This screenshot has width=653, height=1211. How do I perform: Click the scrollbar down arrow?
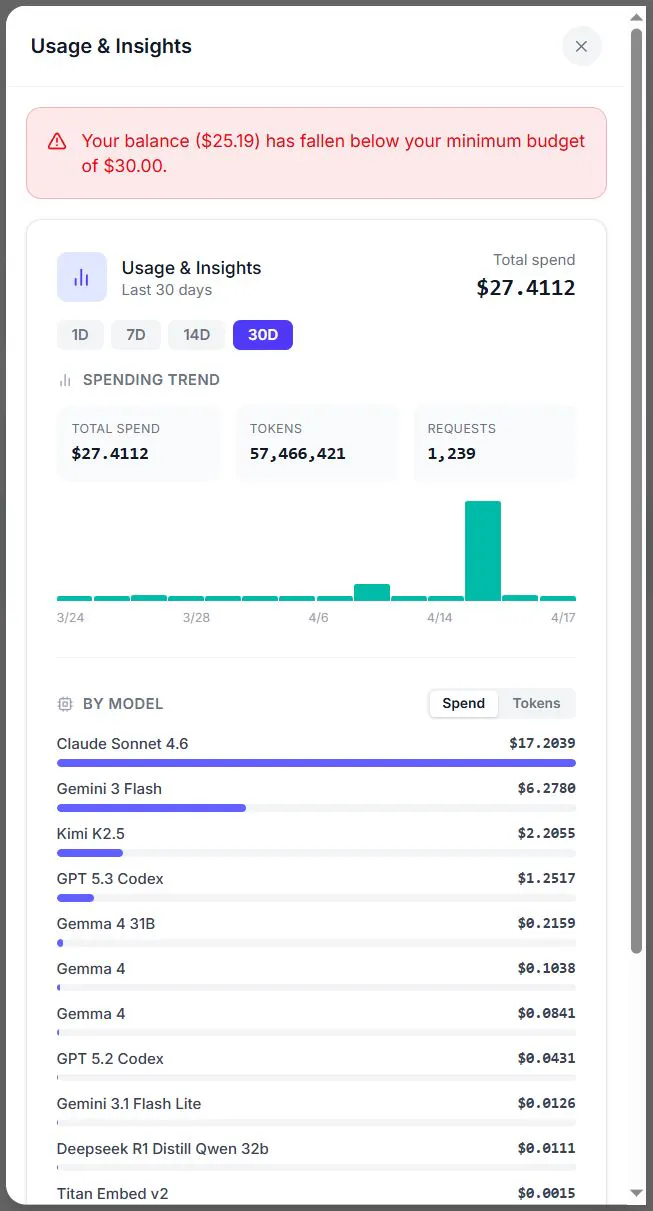click(x=637, y=1193)
